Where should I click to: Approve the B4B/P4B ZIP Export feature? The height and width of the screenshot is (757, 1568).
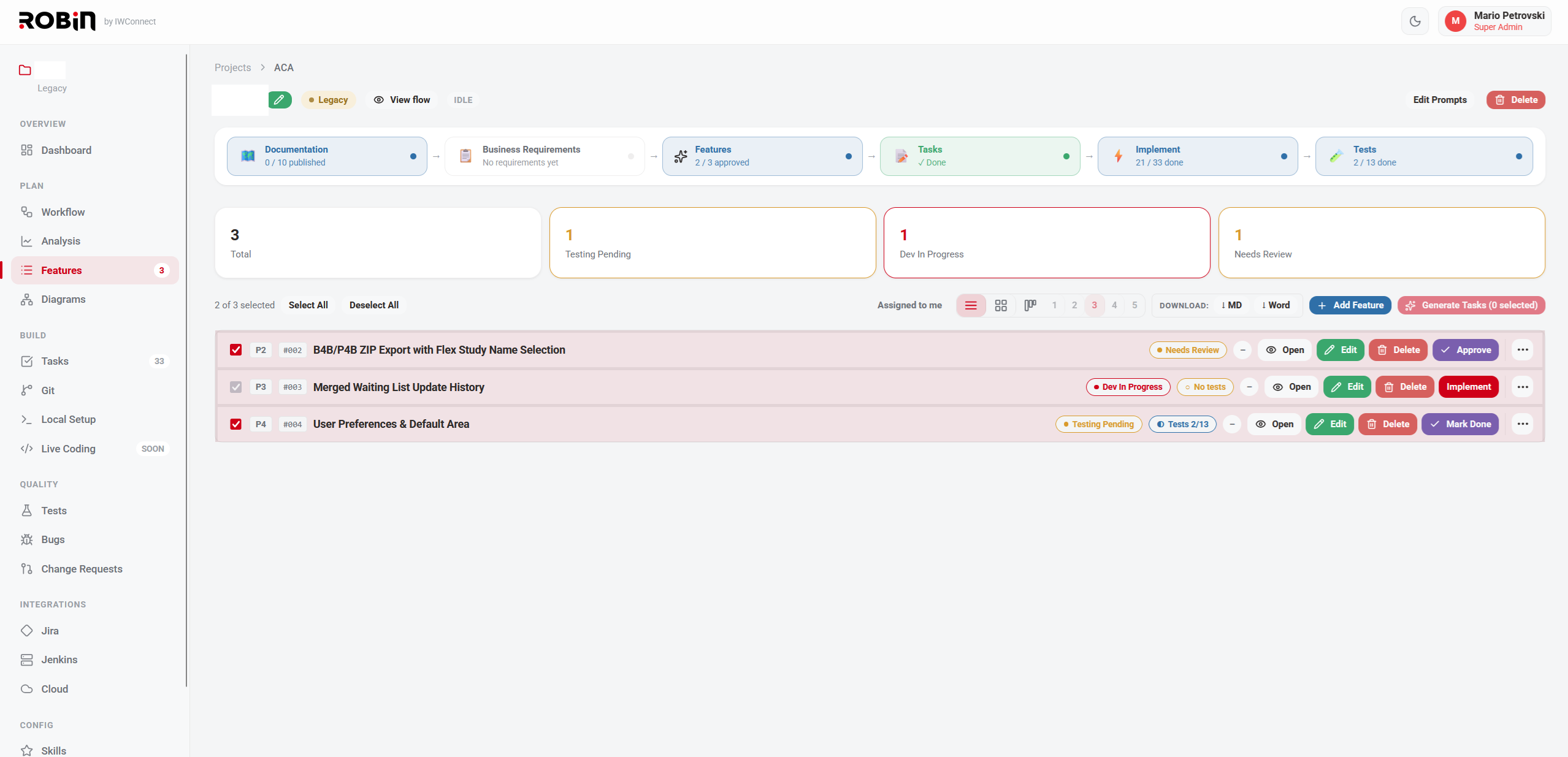coord(1466,350)
